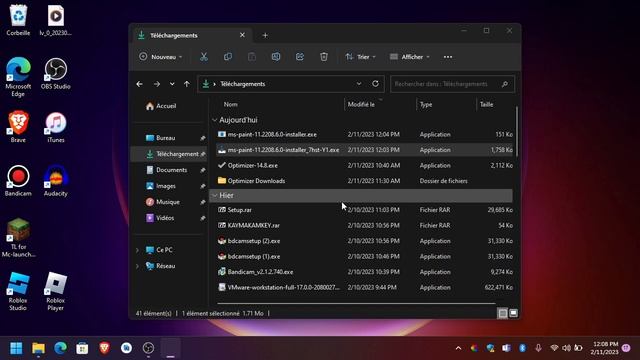Viewport: 640px width, 360px height.
Task: Select the Bandicam desktop shortcut
Action: click(x=18, y=181)
